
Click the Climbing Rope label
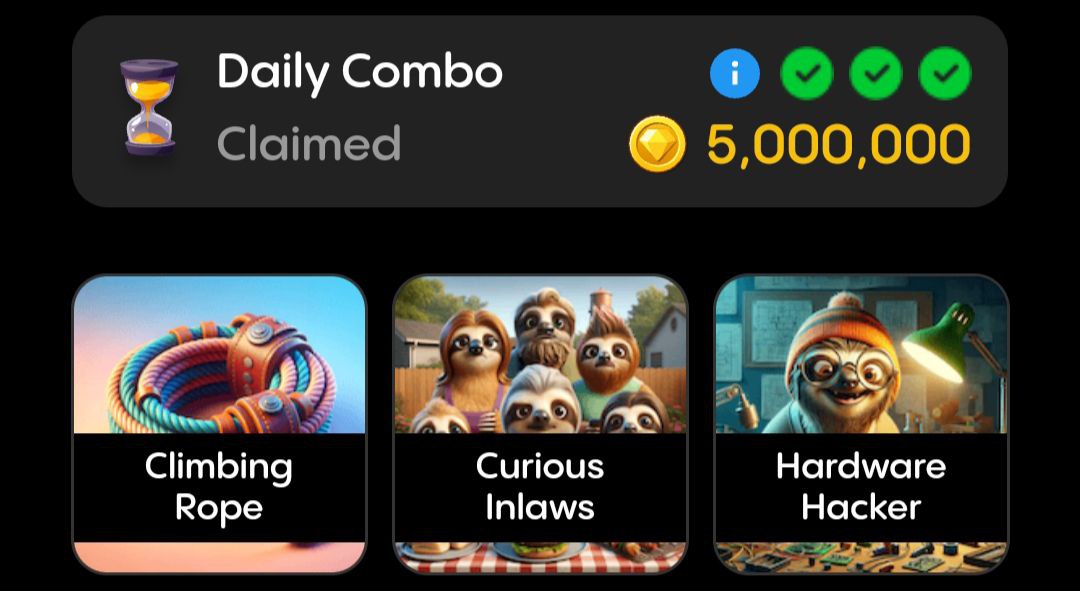(x=219, y=488)
